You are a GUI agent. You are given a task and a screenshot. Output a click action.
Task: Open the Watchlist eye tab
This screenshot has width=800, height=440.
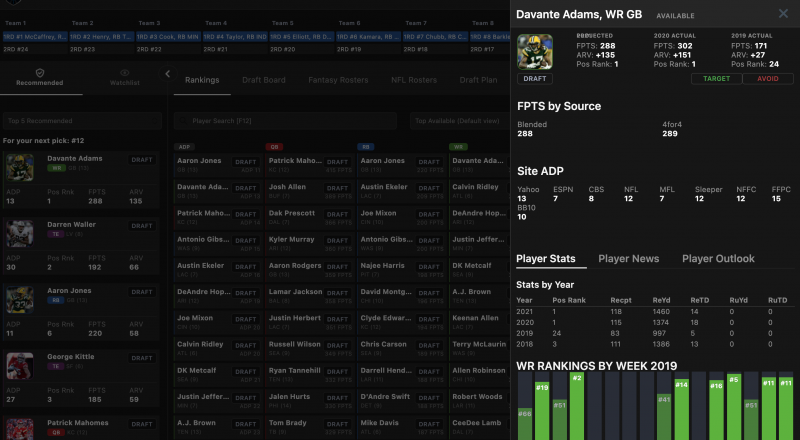click(124, 78)
